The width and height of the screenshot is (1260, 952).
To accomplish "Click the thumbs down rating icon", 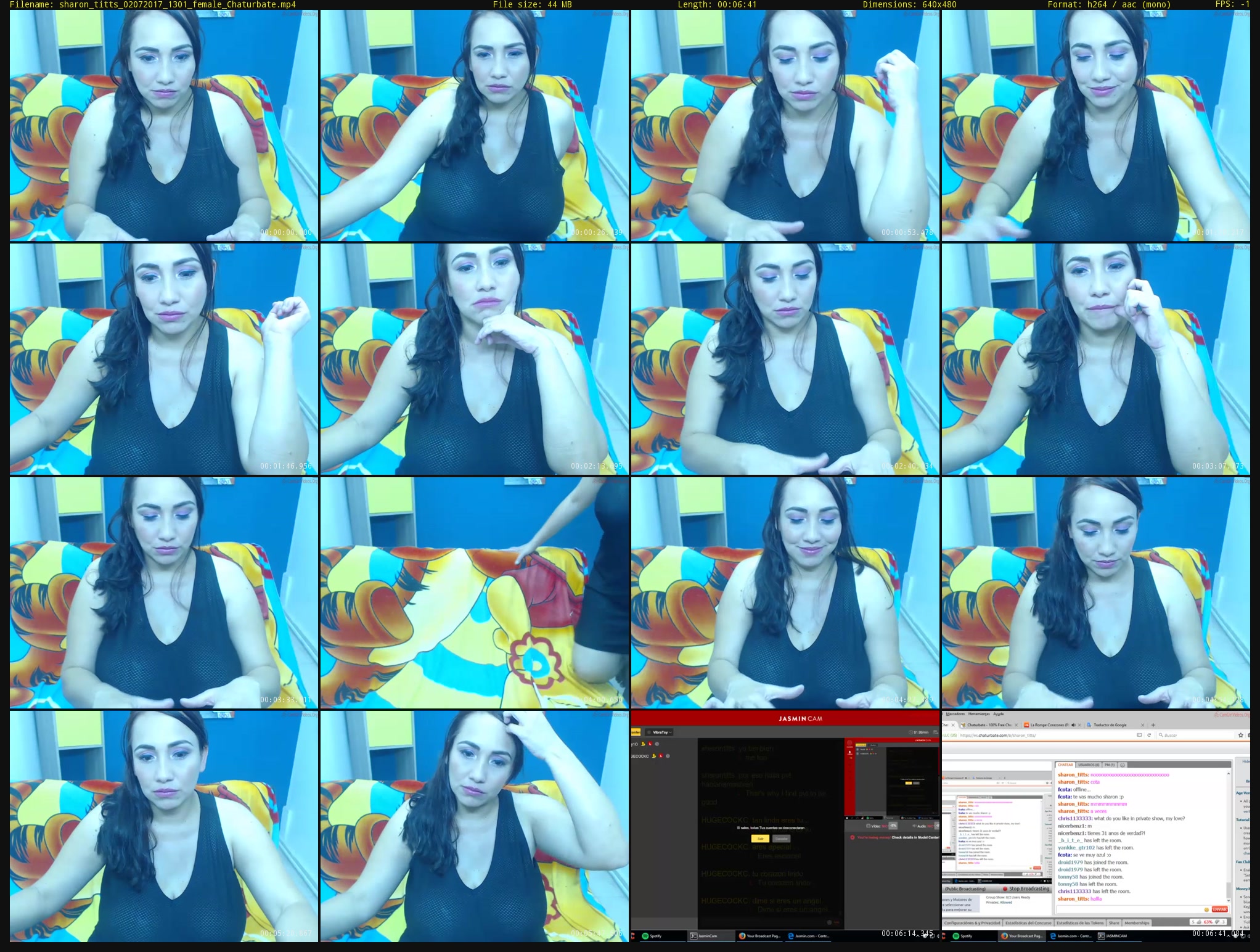I will point(1218,922).
